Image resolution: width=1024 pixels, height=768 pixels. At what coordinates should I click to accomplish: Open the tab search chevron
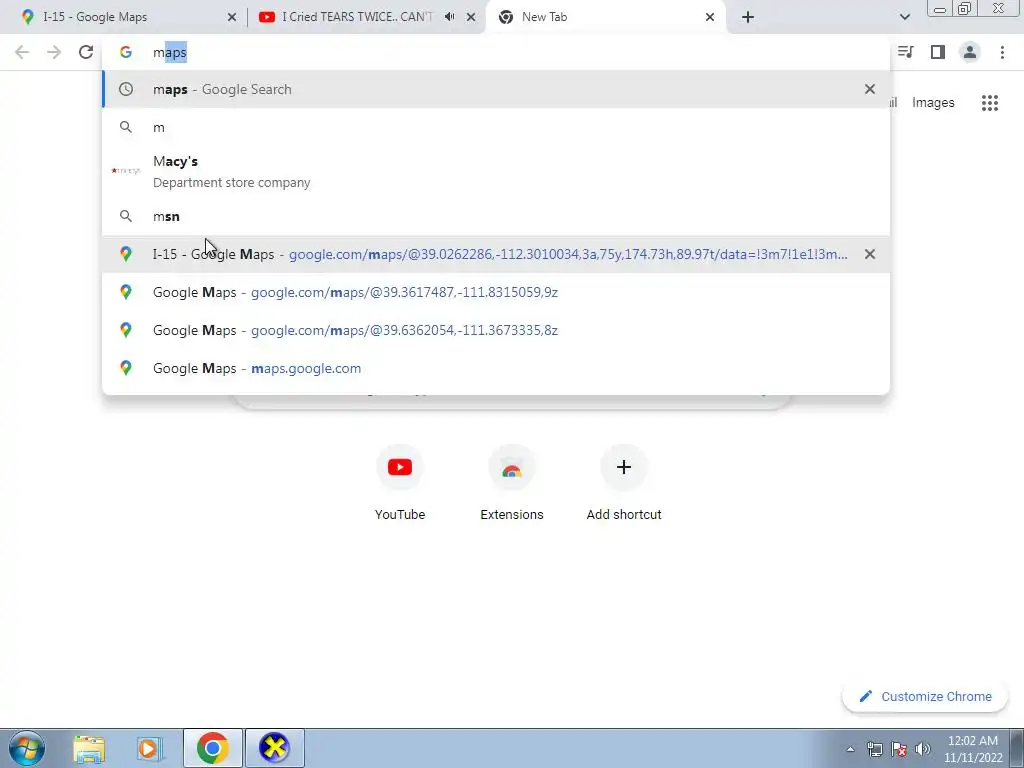pyautogui.click(x=904, y=17)
